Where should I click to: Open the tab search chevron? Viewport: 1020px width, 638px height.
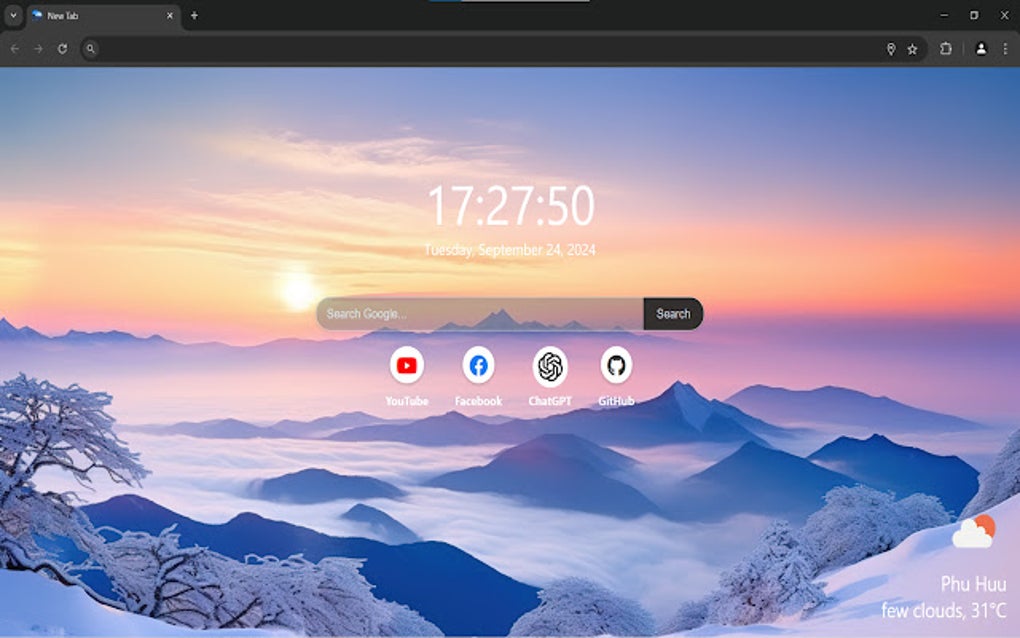click(x=12, y=15)
